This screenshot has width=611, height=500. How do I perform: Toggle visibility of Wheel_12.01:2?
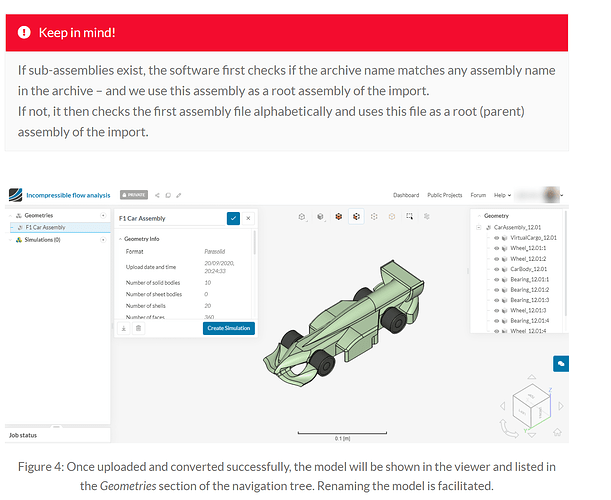click(496, 259)
